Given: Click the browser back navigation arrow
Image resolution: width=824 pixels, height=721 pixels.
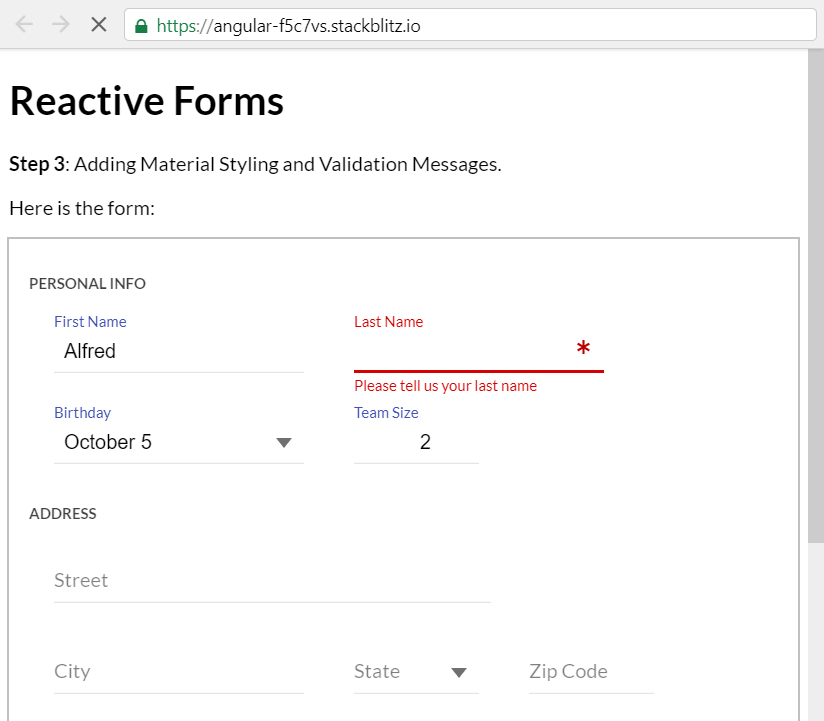Looking at the screenshot, I should point(23,24).
